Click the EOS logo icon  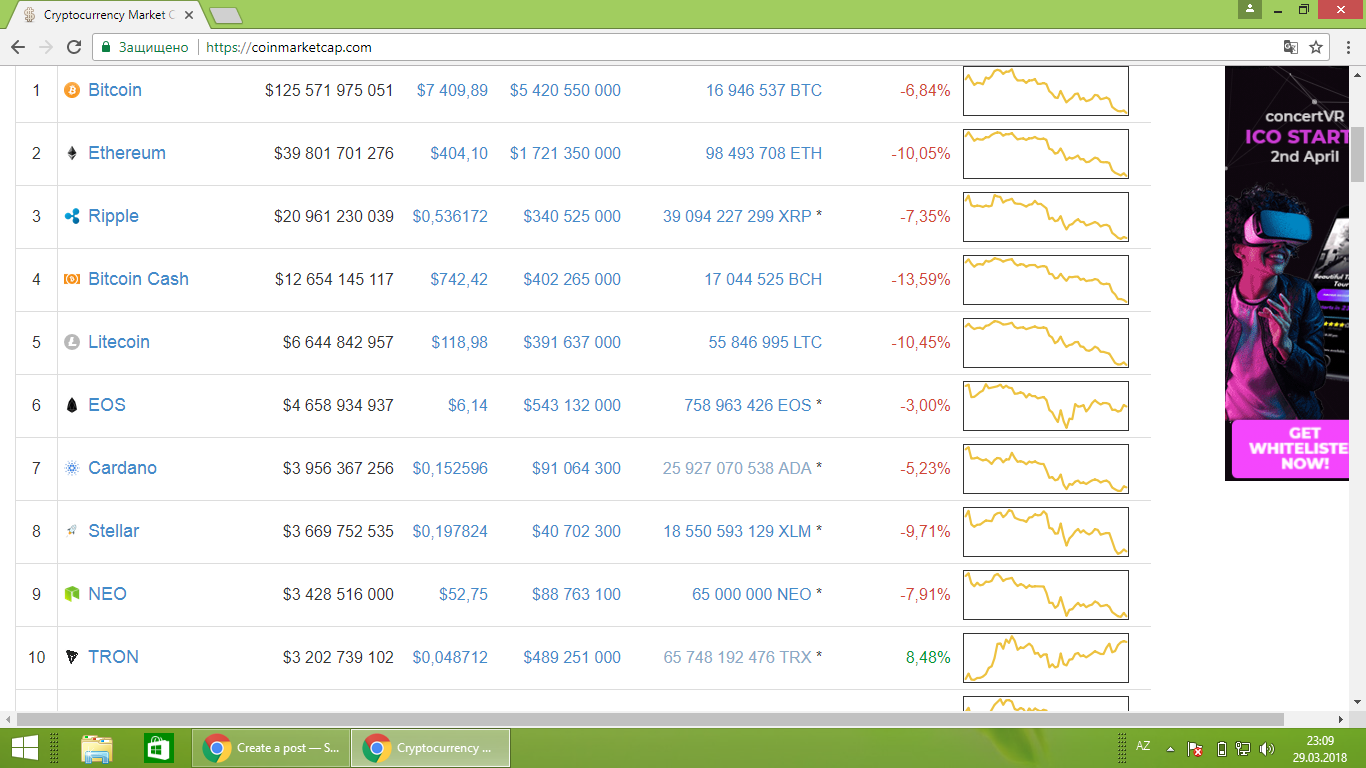pyautogui.click(x=71, y=405)
